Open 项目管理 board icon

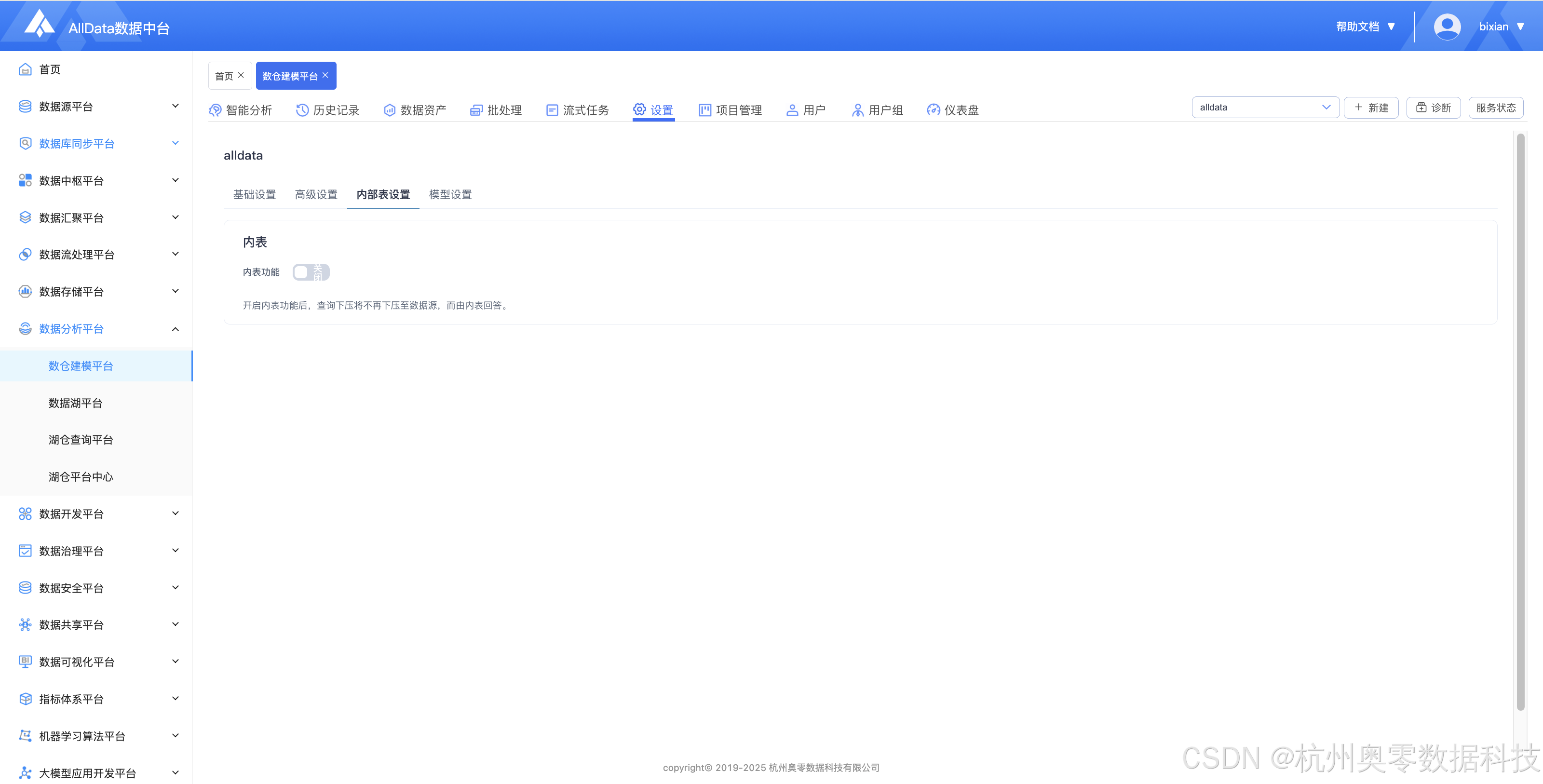click(x=705, y=110)
